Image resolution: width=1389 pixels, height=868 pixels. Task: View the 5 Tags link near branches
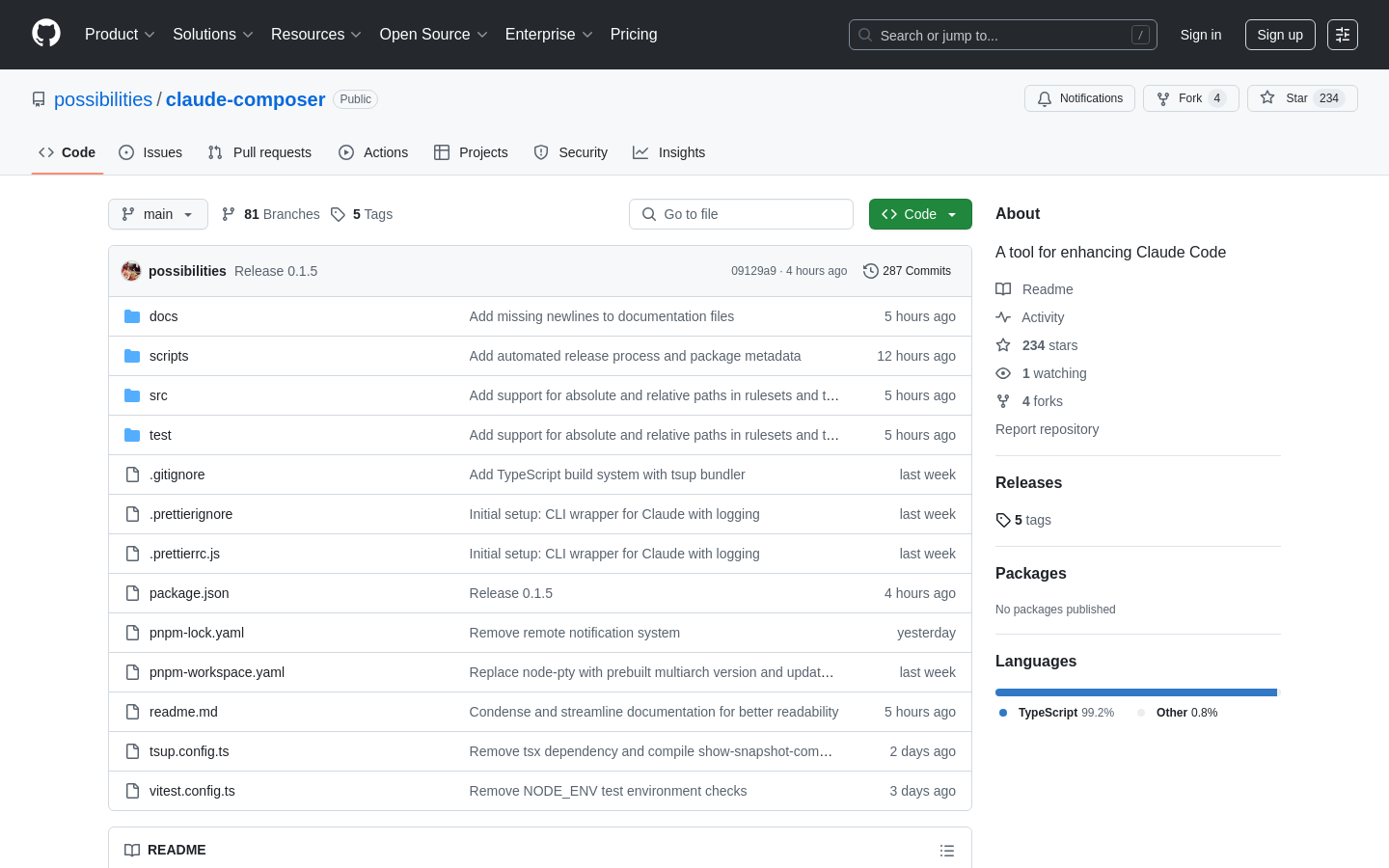pyautogui.click(x=362, y=214)
